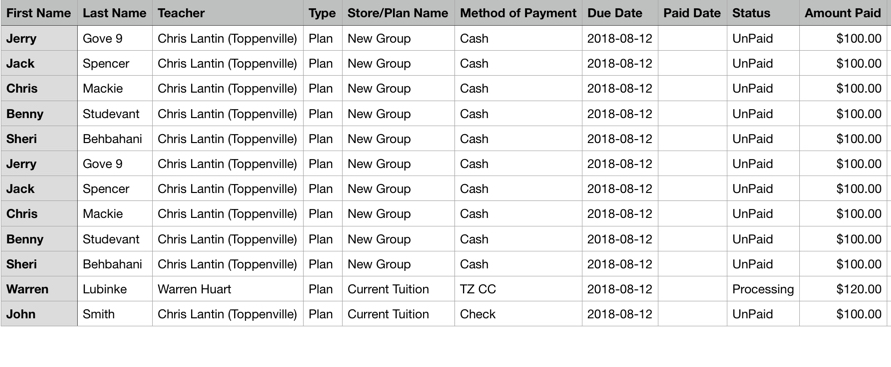Select the First Name column header
Screen dimensions: 891x367
(39, 13)
